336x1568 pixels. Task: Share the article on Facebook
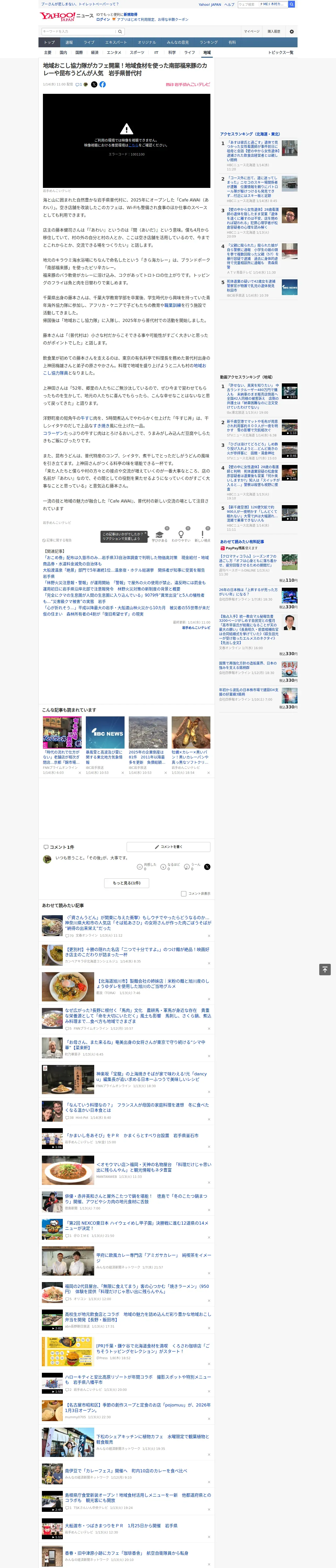point(102,85)
